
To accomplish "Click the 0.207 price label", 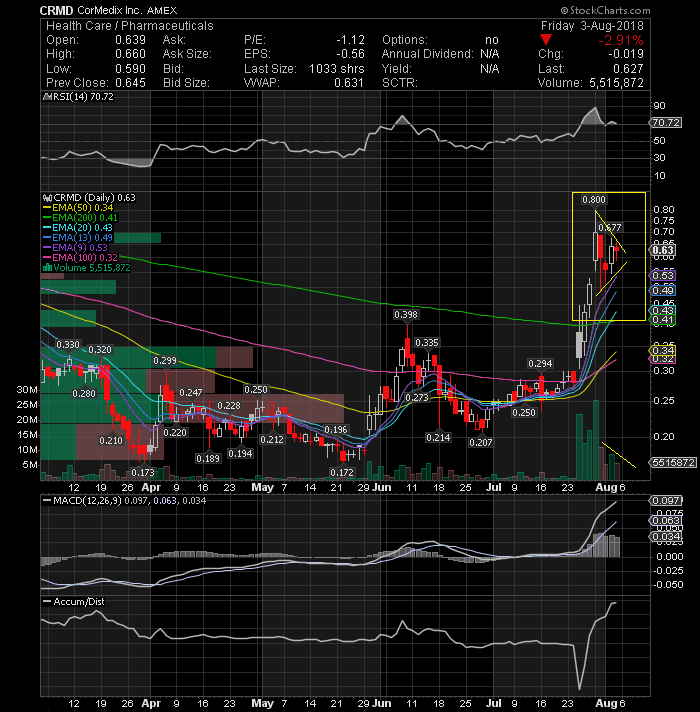I will click(481, 442).
